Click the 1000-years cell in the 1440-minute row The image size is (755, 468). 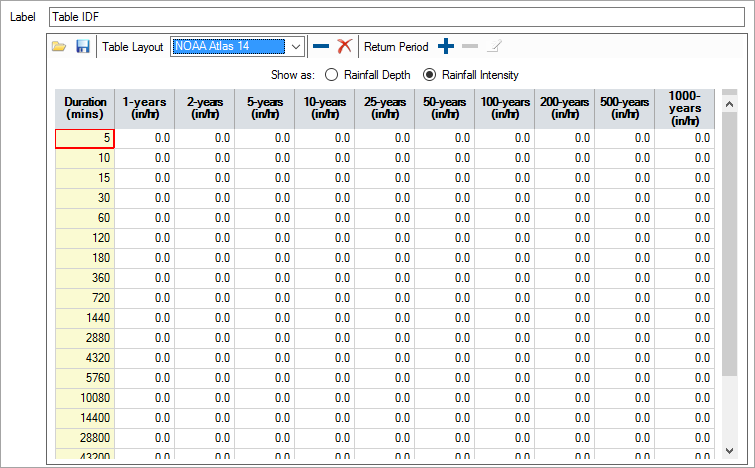[685, 318]
